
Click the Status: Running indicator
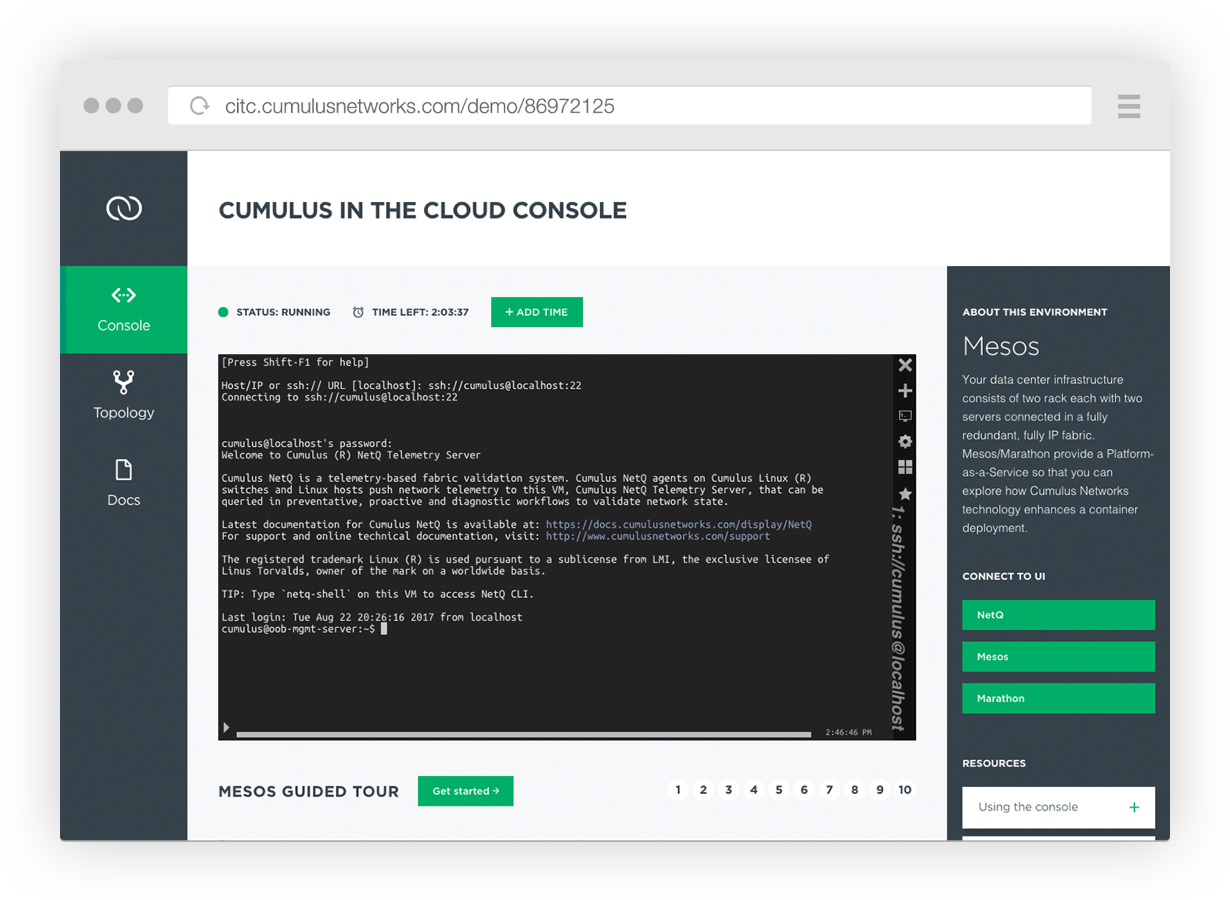click(x=274, y=312)
